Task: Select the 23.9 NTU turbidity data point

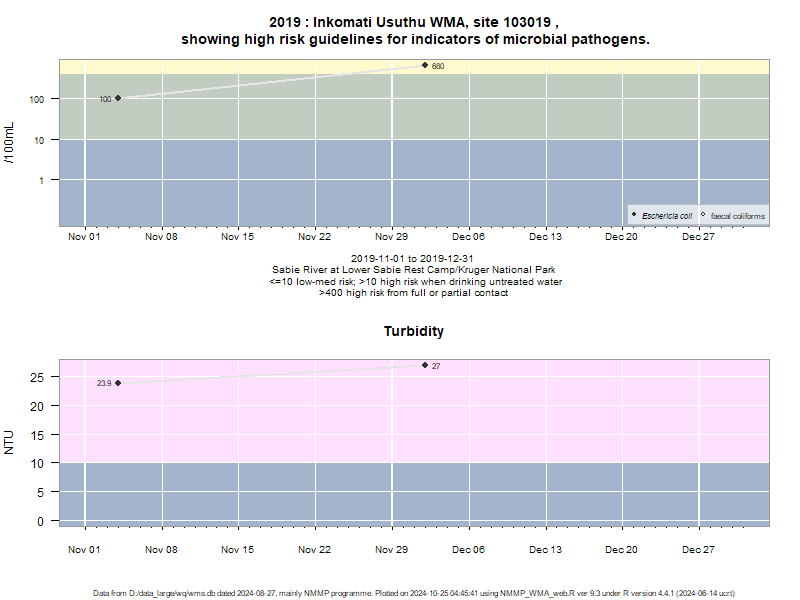Action: coord(118,383)
